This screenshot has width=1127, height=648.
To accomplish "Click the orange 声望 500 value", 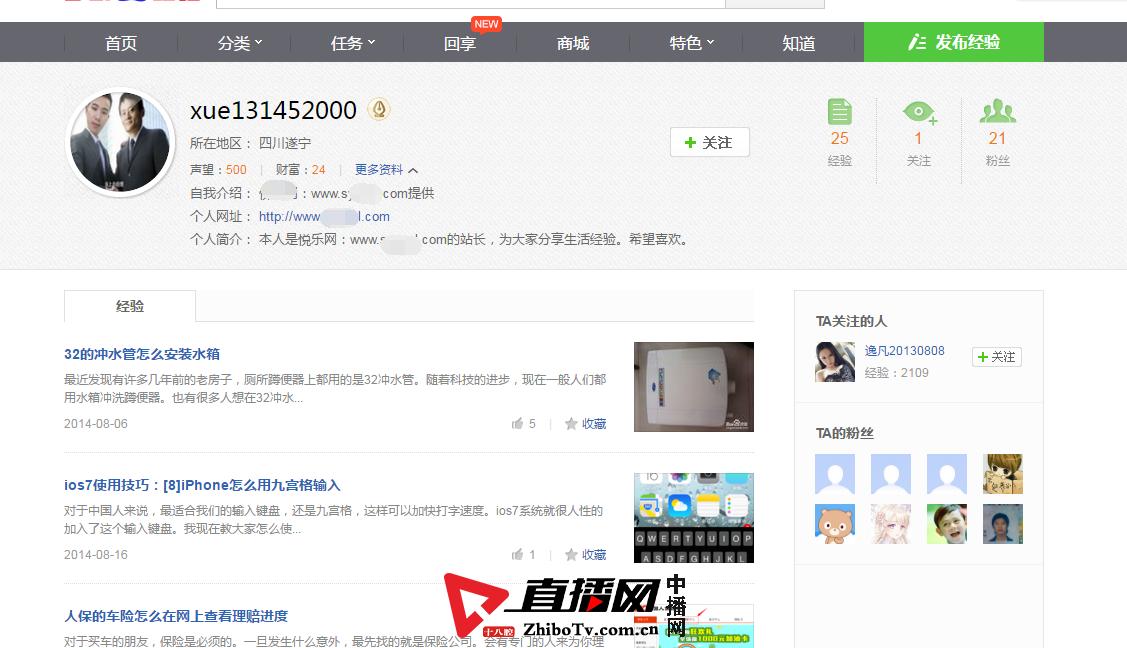I will click(x=234, y=170).
